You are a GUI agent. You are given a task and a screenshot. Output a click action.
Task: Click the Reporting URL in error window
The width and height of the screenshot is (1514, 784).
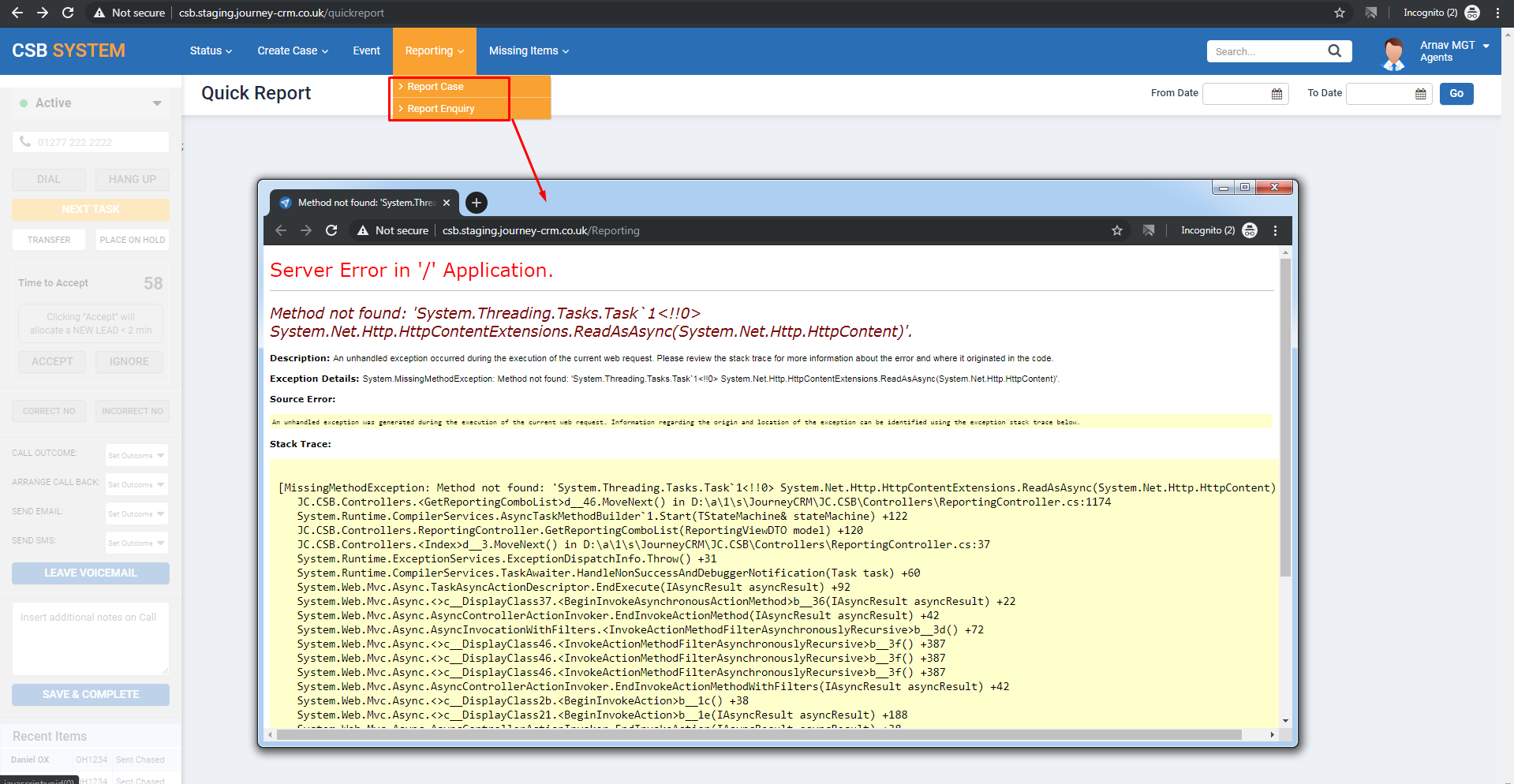(540, 230)
